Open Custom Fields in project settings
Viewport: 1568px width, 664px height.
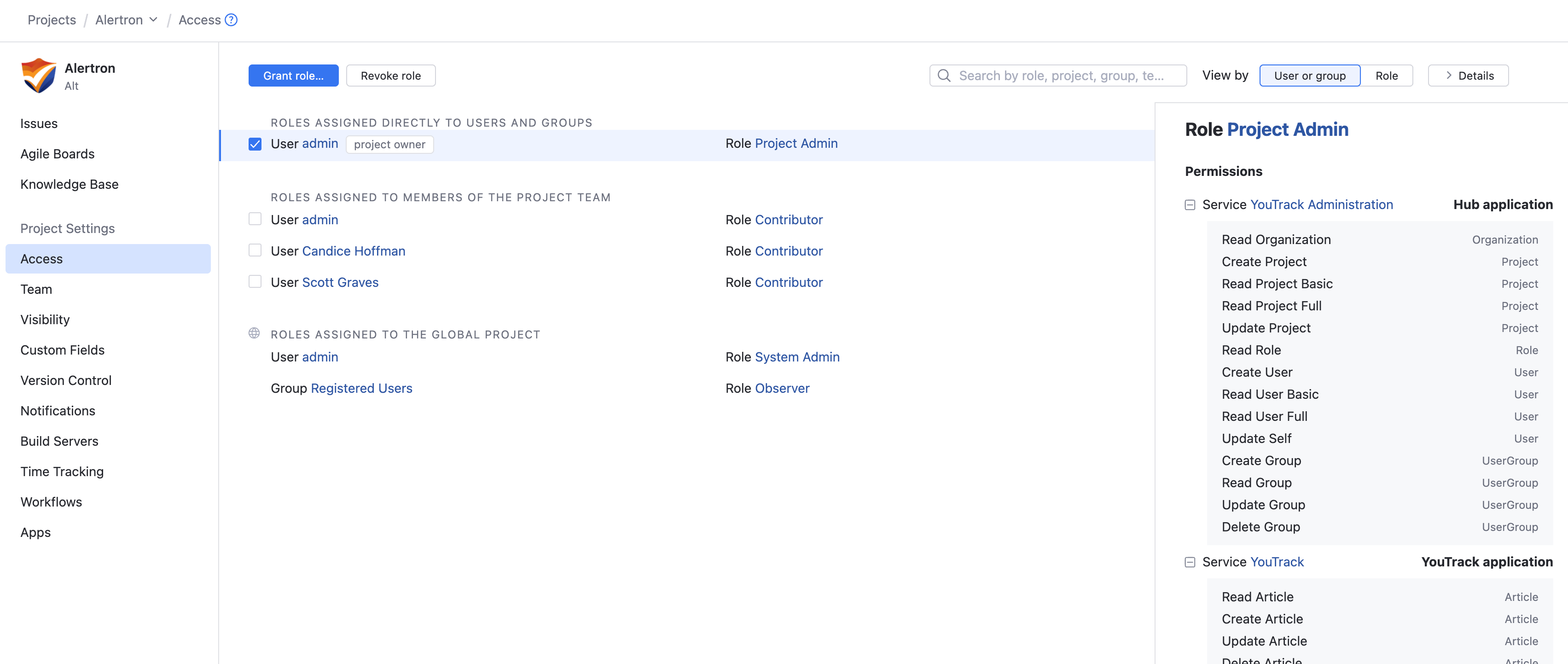click(x=62, y=349)
